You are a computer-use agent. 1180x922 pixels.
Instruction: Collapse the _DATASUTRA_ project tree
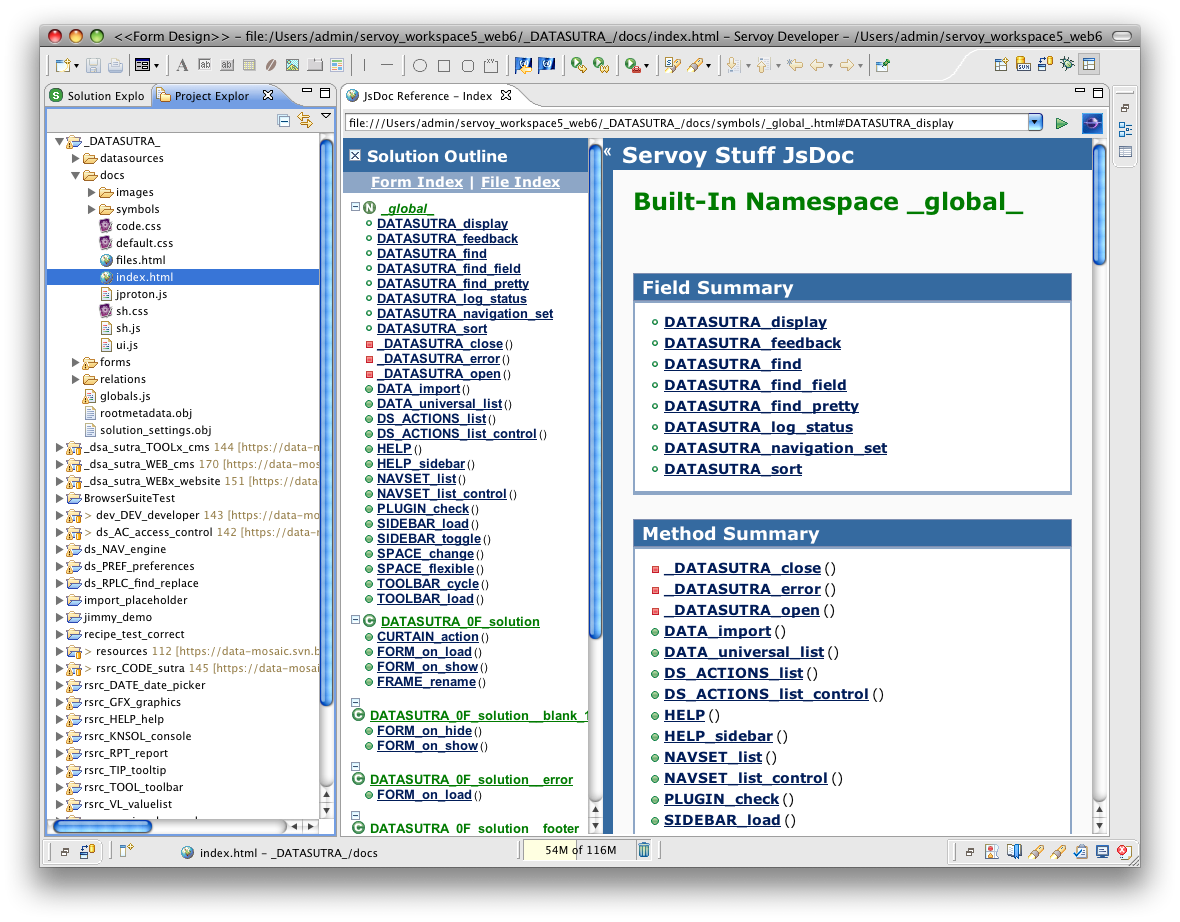point(59,141)
